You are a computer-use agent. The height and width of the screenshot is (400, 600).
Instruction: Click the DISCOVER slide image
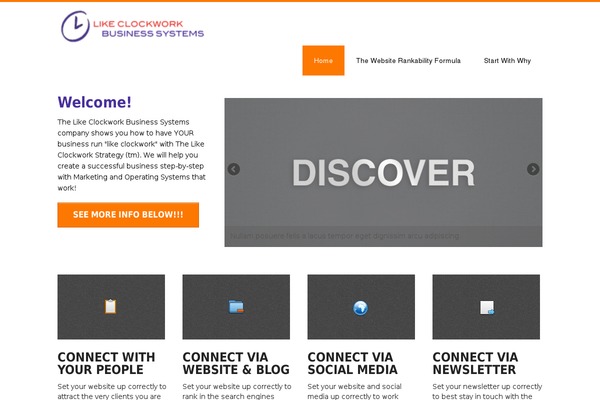(383, 172)
